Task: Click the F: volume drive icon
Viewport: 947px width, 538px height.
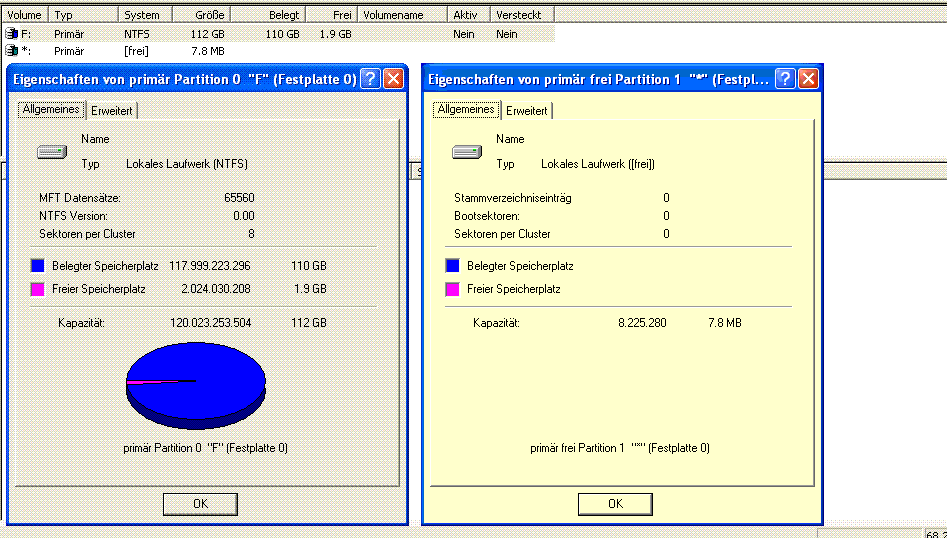Action: [x=11, y=34]
